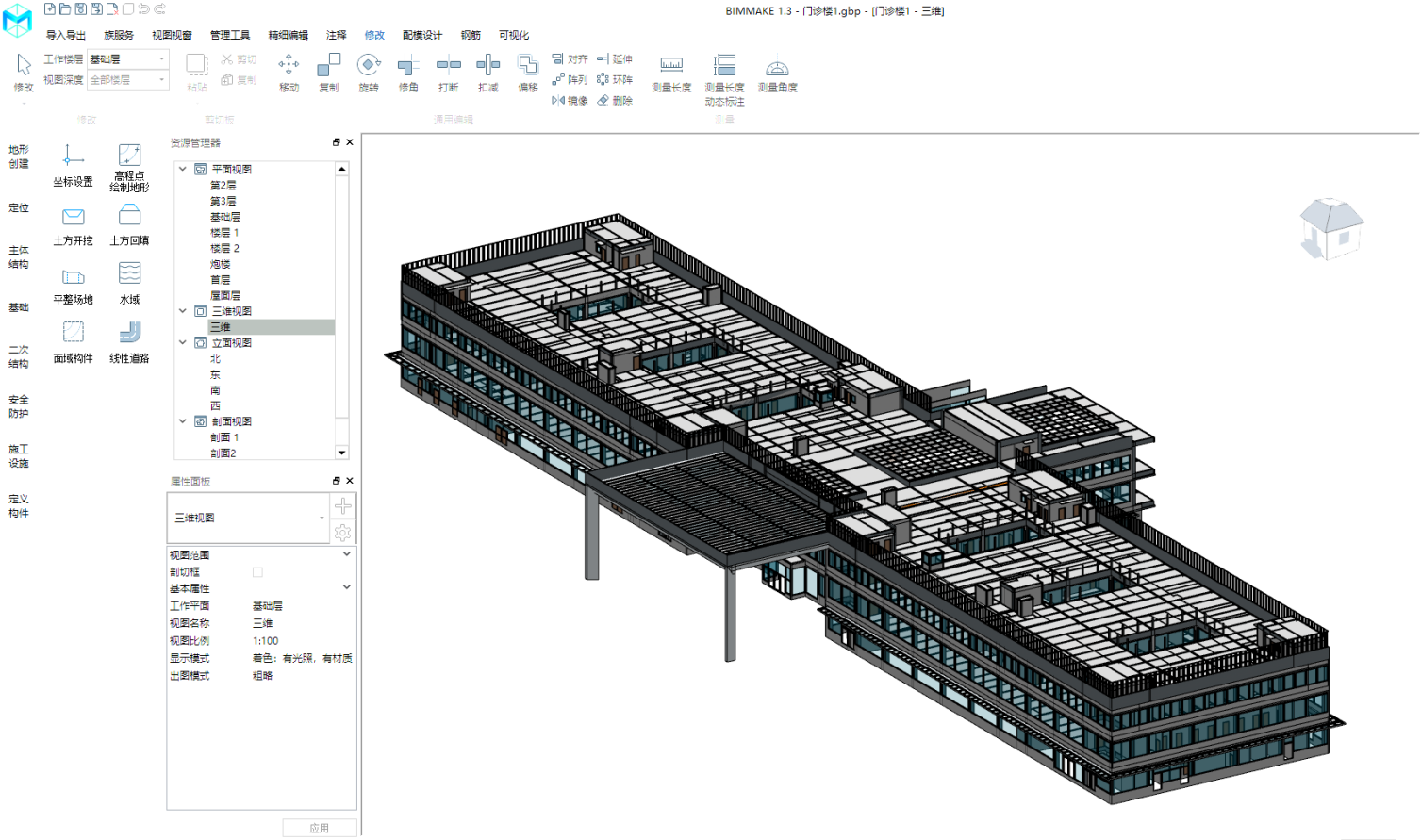Click the 应用 apply button
Image resolution: width=1421 pixels, height=840 pixels.
[320, 828]
